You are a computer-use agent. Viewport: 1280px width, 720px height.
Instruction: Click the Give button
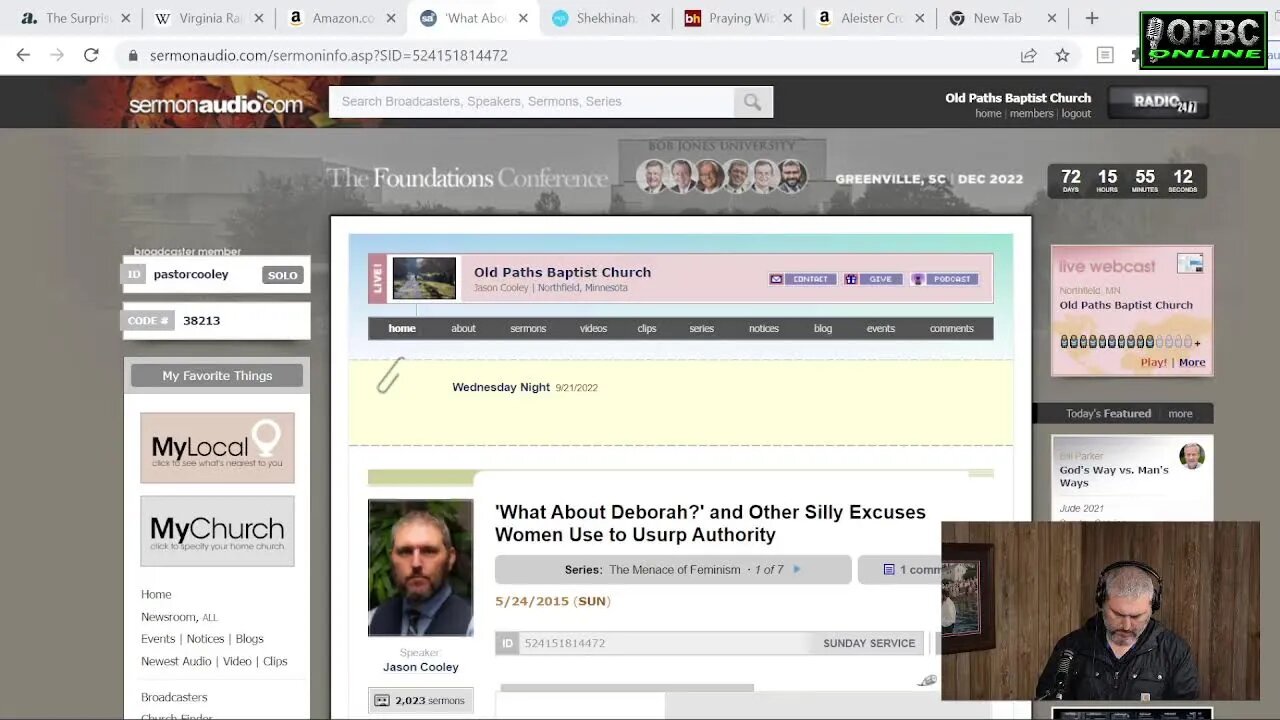click(873, 279)
